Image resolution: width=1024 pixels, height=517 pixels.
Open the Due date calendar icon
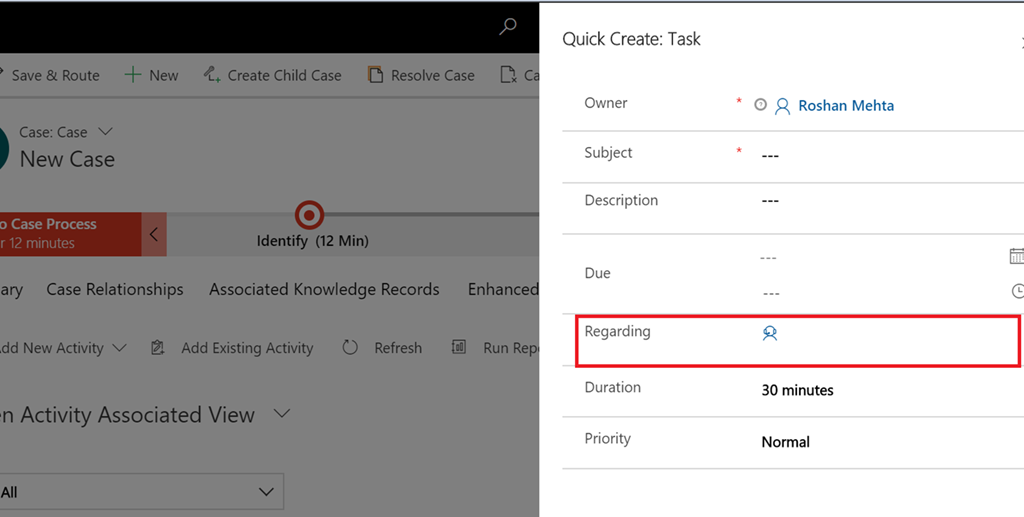[x=1016, y=256]
